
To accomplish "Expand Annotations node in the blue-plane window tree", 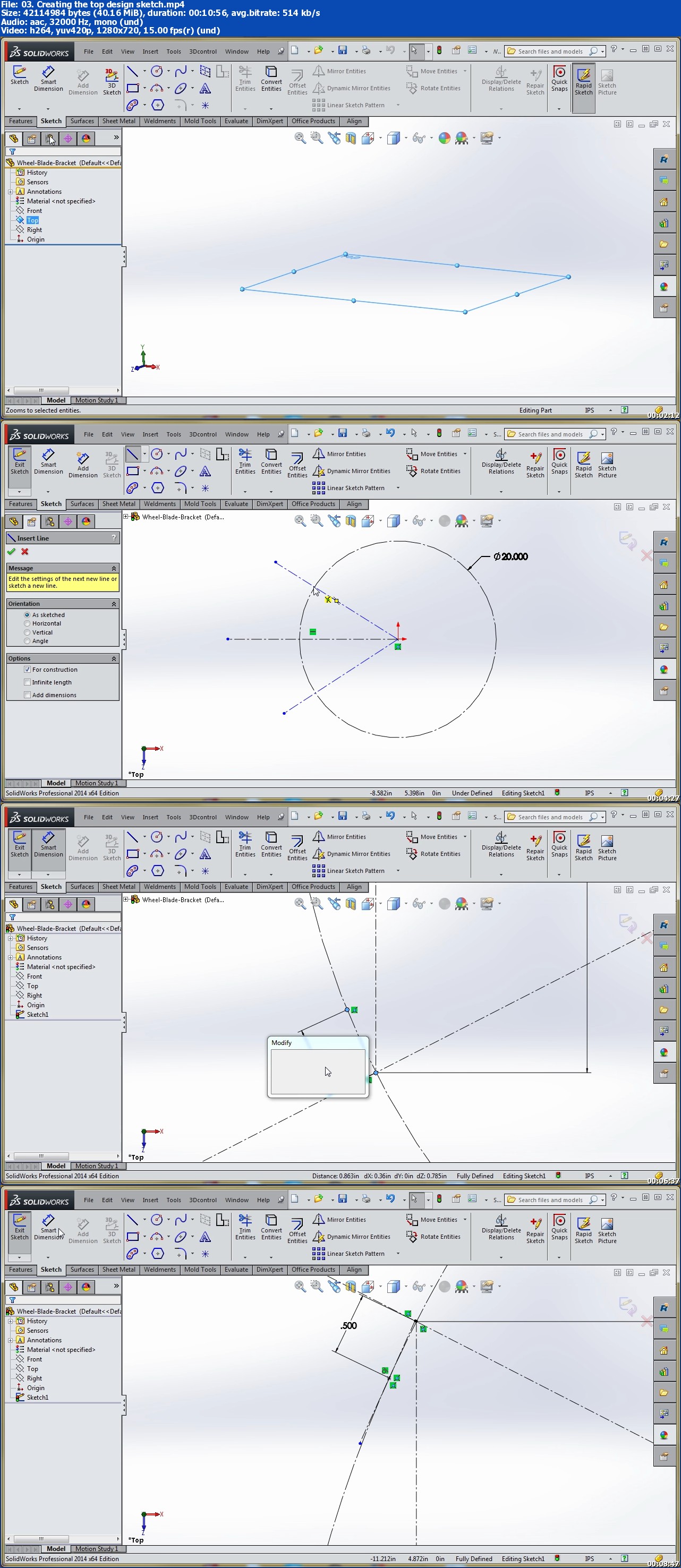I will [10, 192].
